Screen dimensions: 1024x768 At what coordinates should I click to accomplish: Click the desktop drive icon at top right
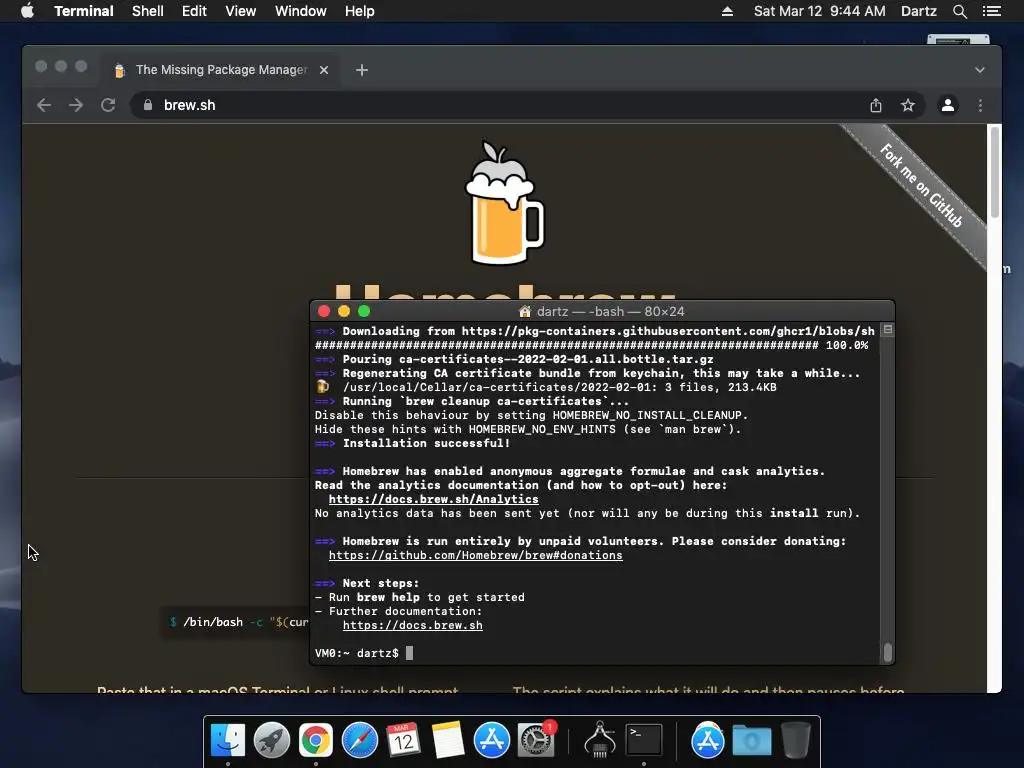tap(958, 39)
